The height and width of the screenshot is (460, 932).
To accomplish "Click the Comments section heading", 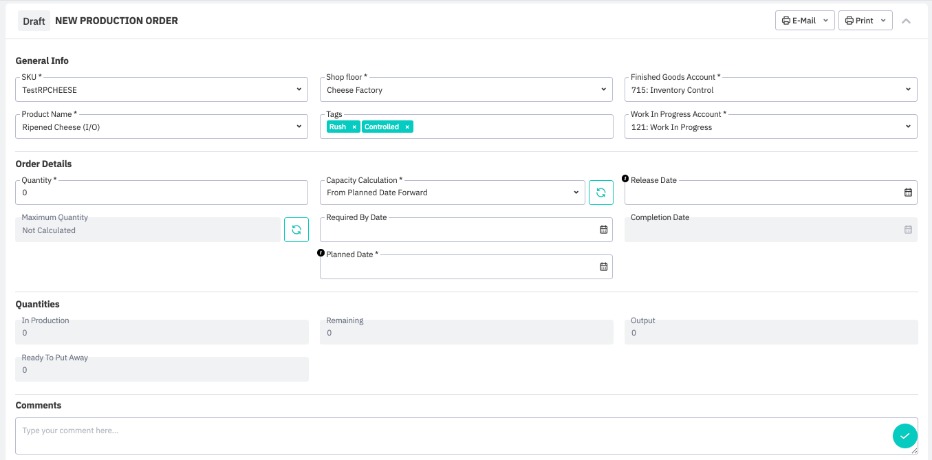I will click(x=38, y=405).
